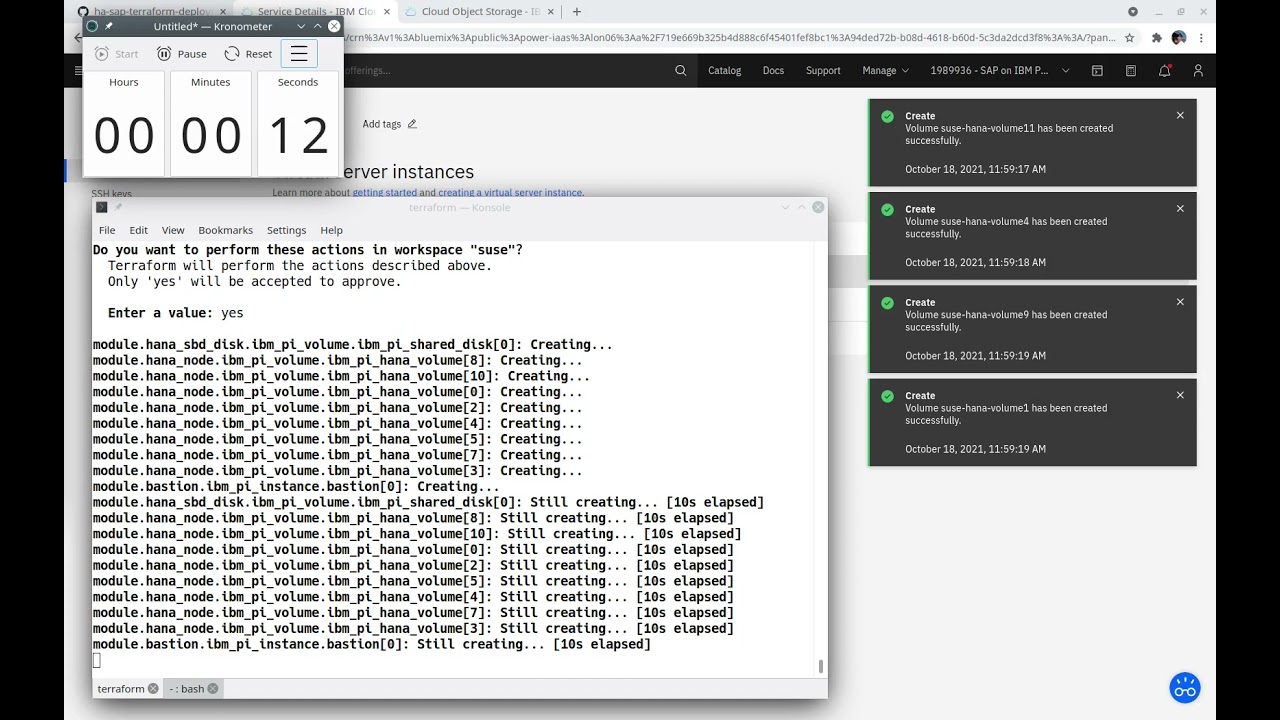Click the Add tags edit pencil
The image size is (1280, 720).
tap(412, 124)
